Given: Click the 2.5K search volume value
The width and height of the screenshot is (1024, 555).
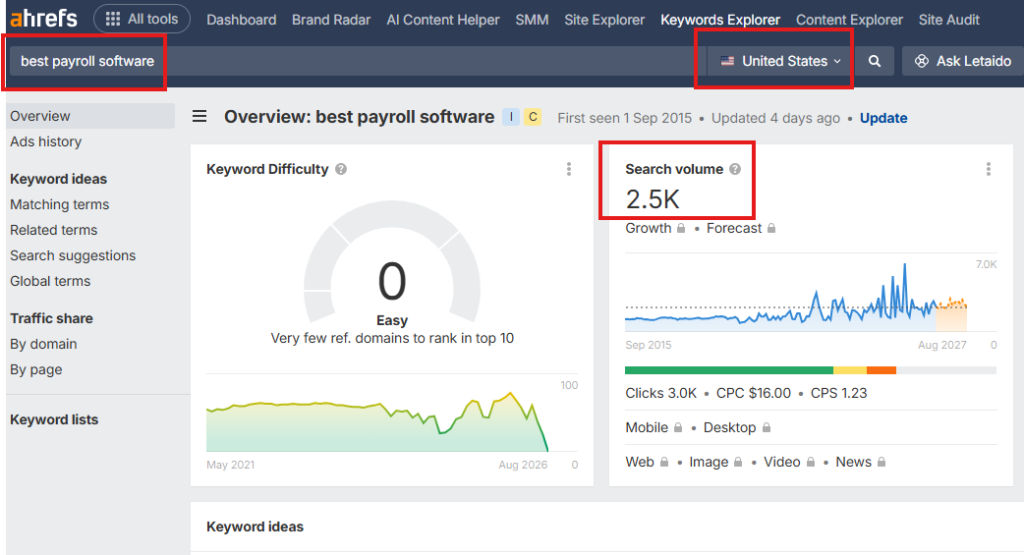Looking at the screenshot, I should pyautogui.click(x=652, y=199).
